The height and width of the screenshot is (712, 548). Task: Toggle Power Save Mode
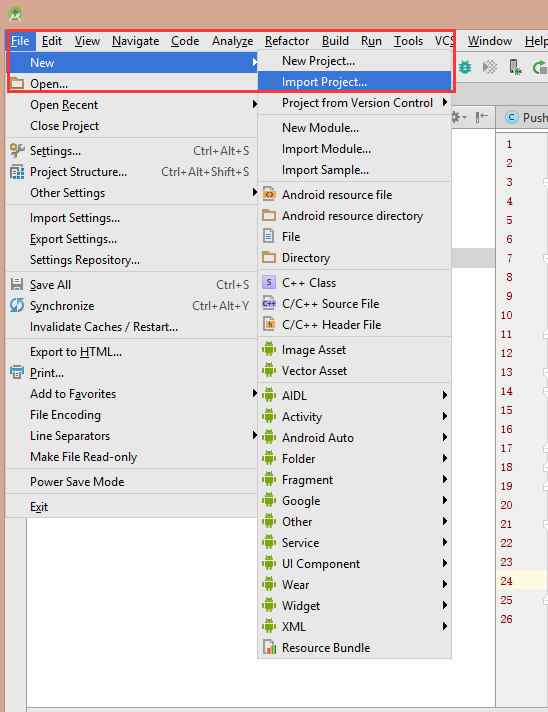pyautogui.click(x=132, y=481)
